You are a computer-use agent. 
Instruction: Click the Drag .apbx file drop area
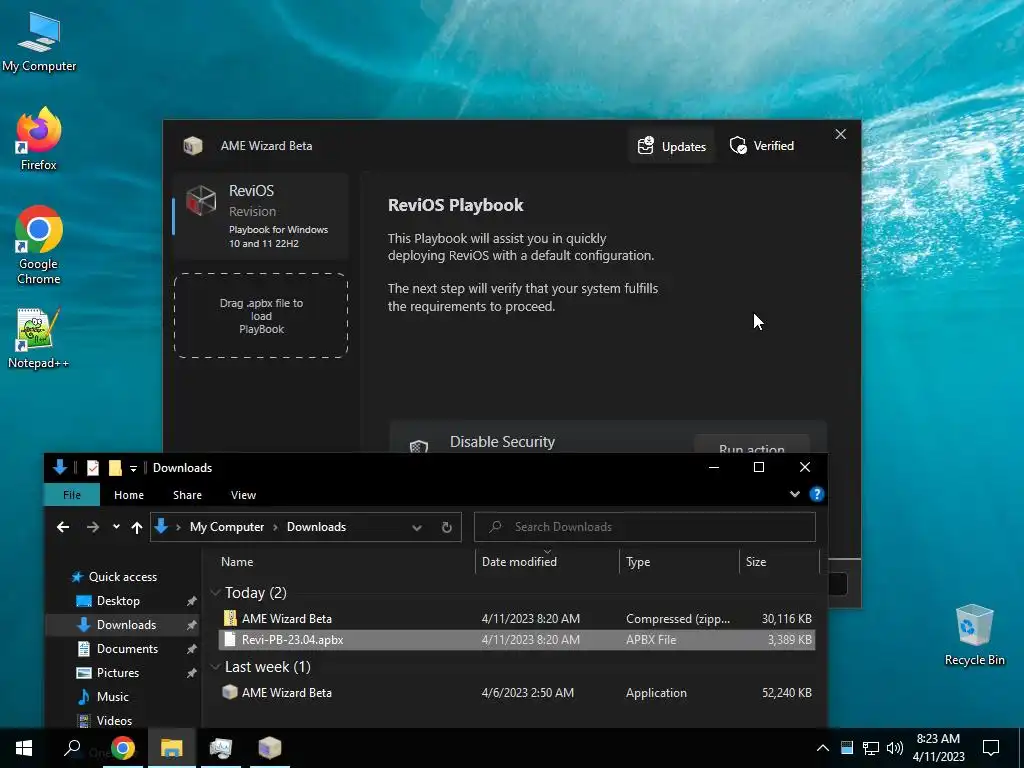[x=261, y=315]
